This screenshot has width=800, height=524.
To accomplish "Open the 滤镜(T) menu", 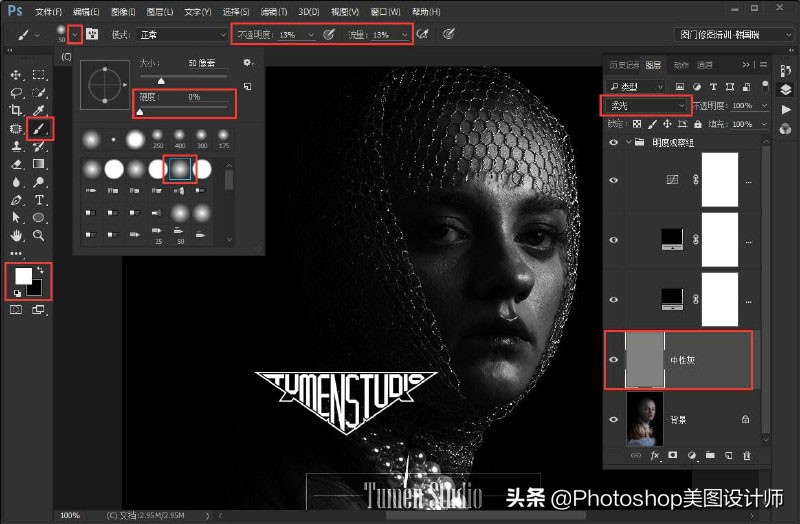I will pyautogui.click(x=274, y=11).
